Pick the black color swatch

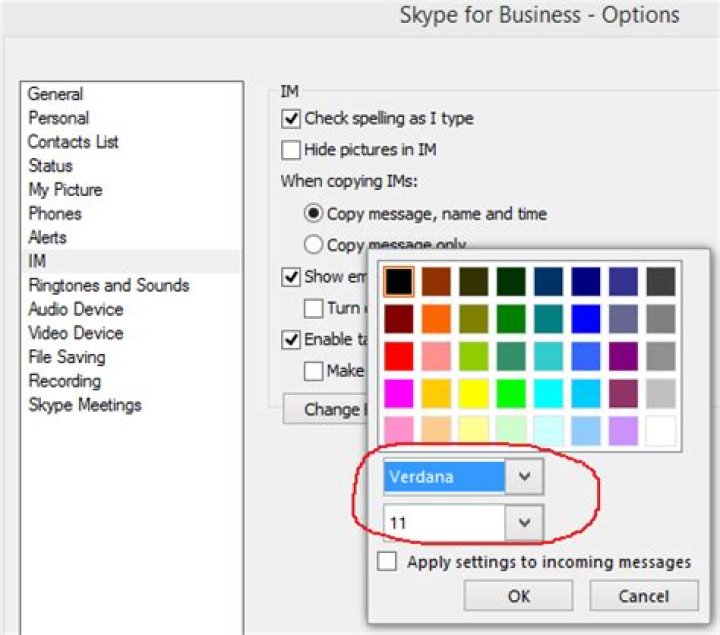(x=399, y=281)
